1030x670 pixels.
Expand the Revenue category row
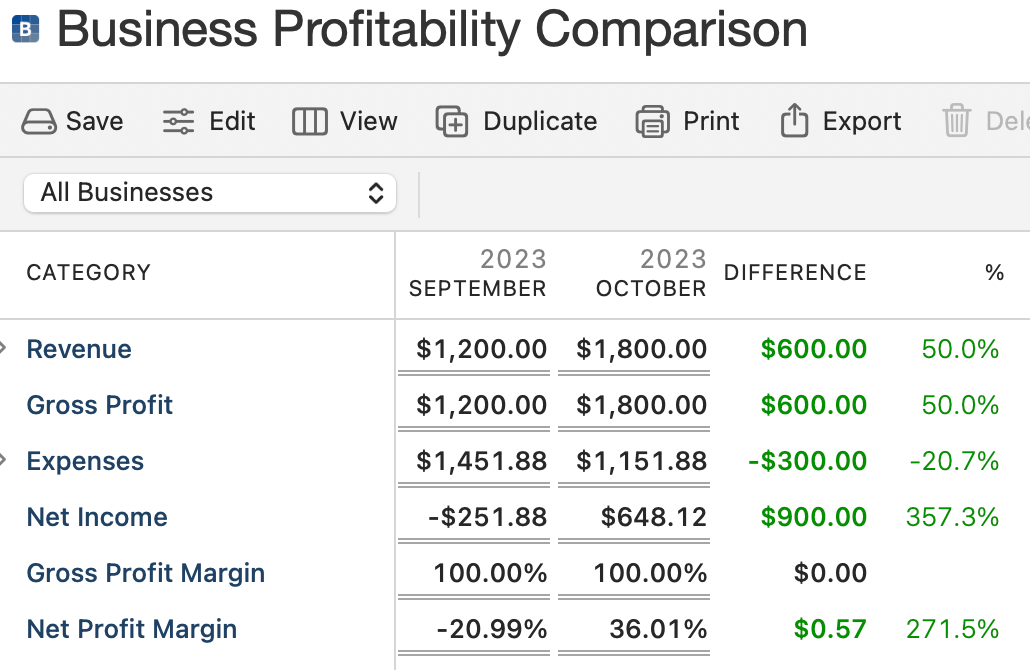[x=4, y=349]
